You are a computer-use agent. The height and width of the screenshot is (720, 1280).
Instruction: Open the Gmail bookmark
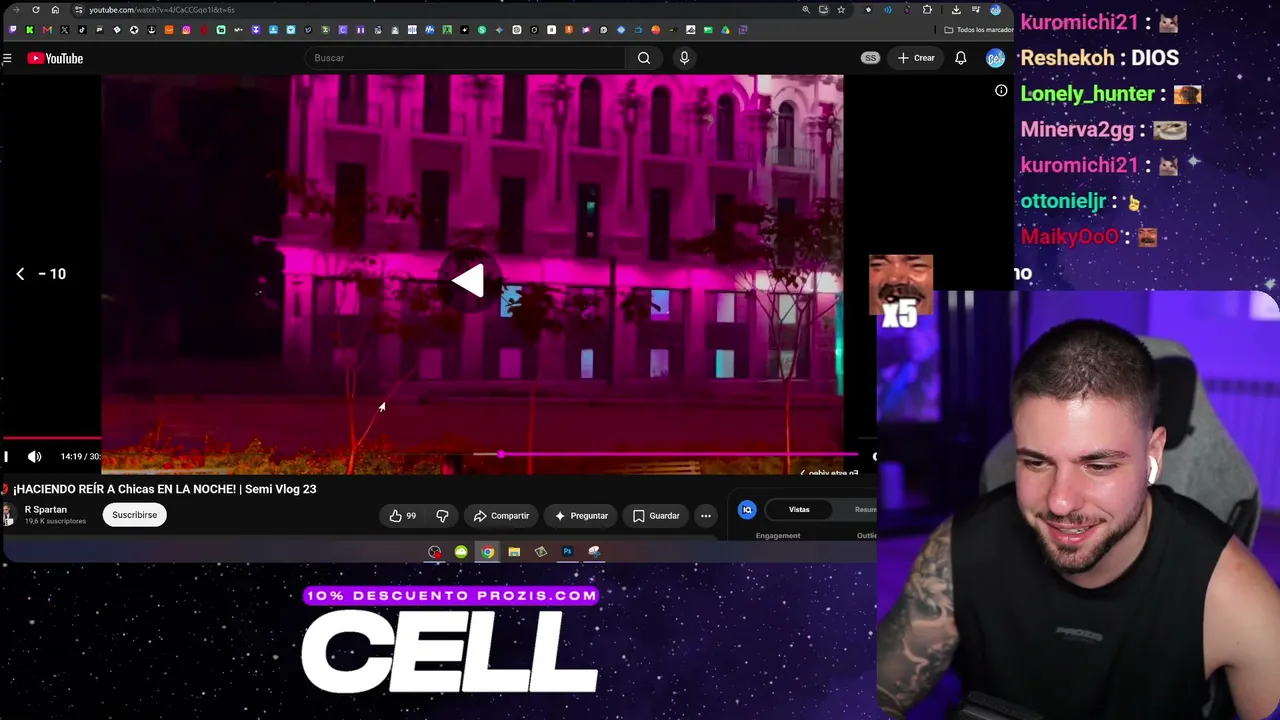[47, 30]
